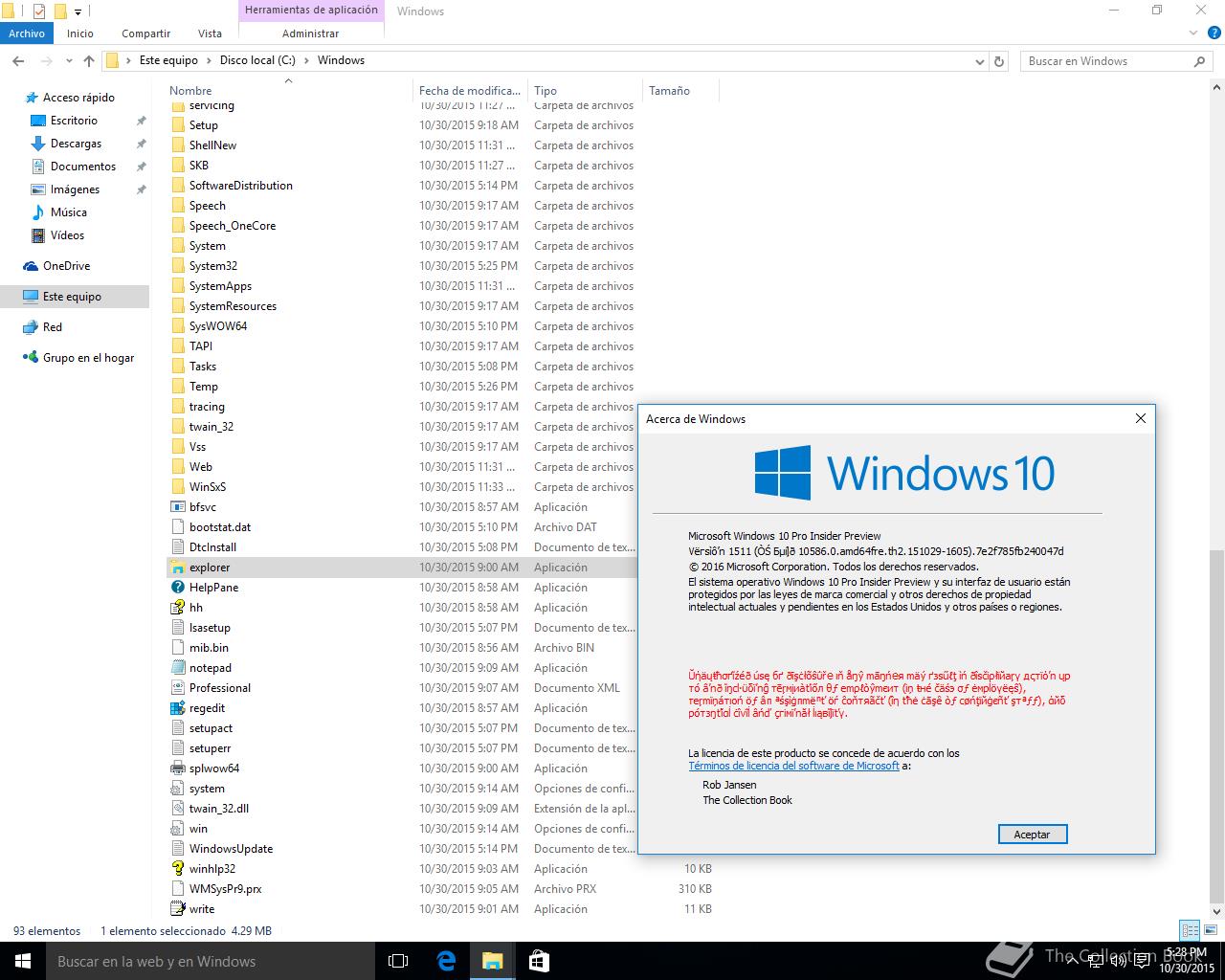Select the Professional XML file icon

(177, 688)
